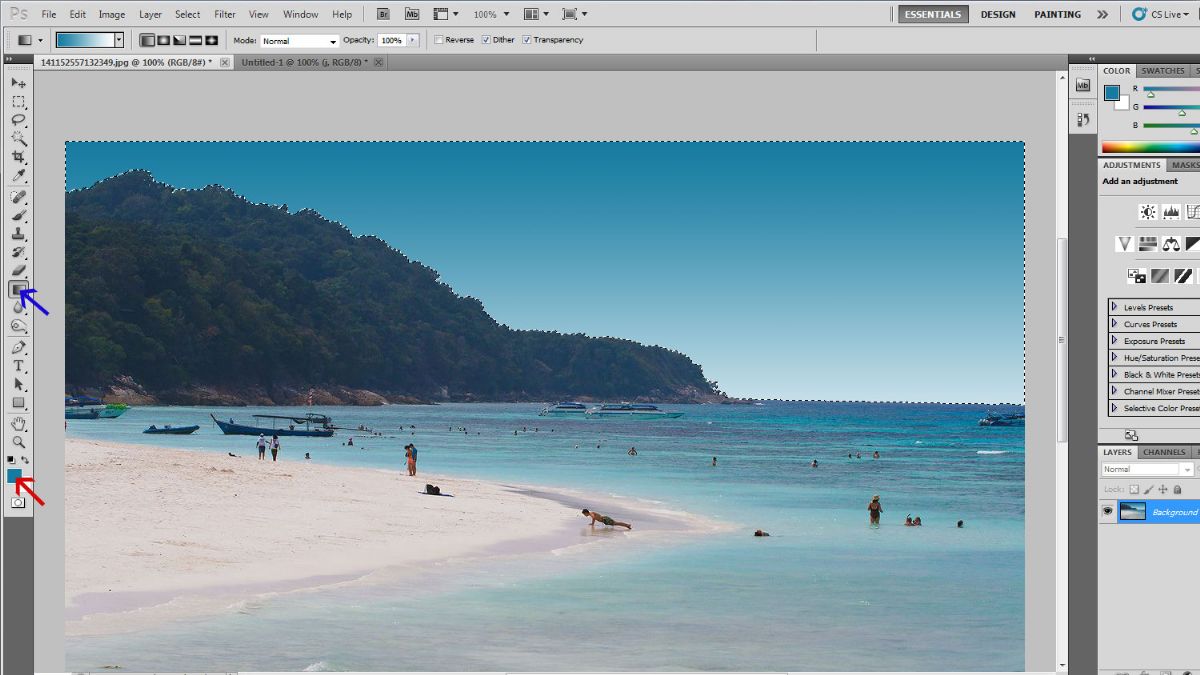This screenshot has width=1200, height=675.
Task: Hide the Background layer with eye icon
Action: pyautogui.click(x=1107, y=511)
